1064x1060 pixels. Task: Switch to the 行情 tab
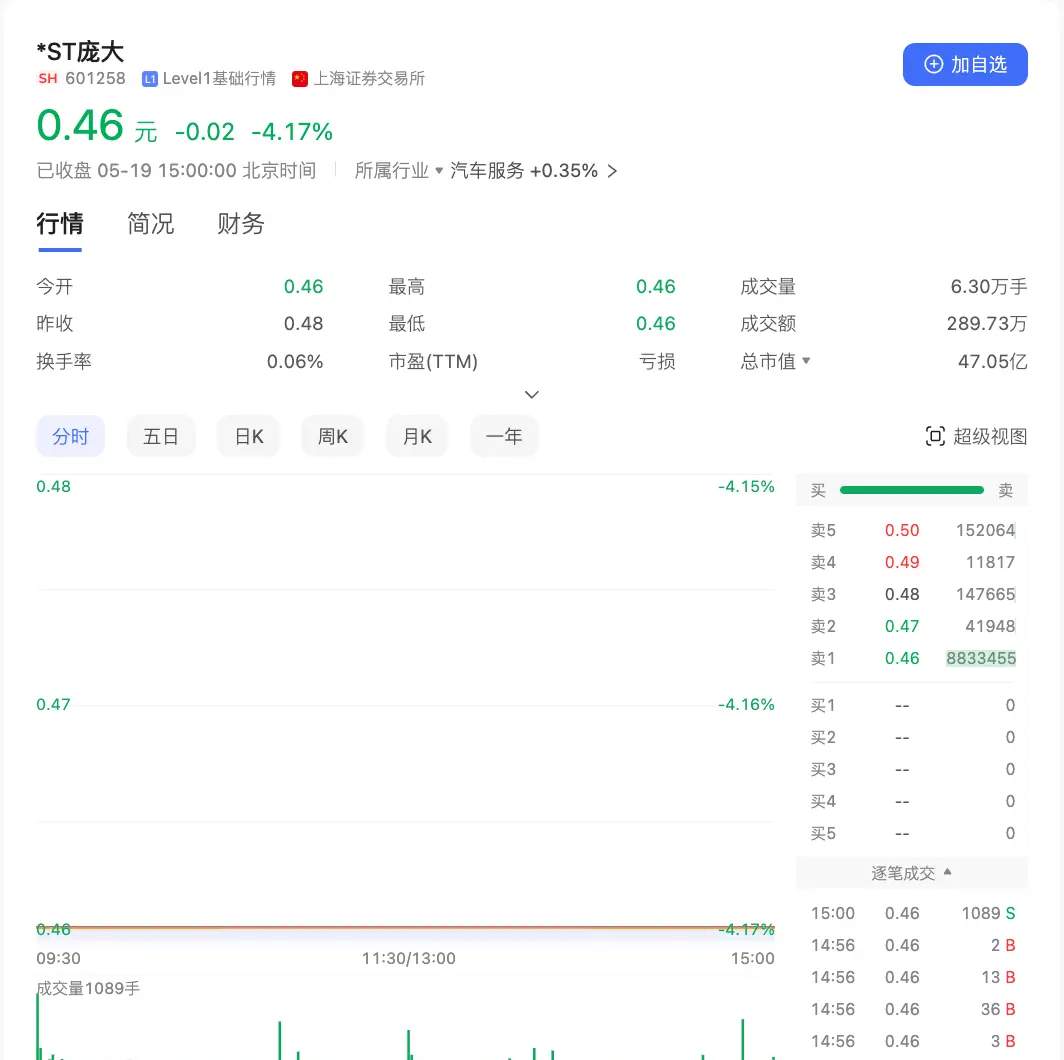(60, 224)
